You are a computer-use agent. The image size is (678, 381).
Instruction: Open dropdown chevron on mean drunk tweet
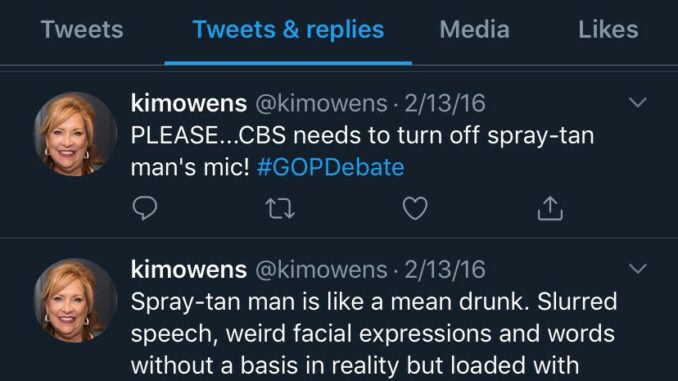(637, 269)
